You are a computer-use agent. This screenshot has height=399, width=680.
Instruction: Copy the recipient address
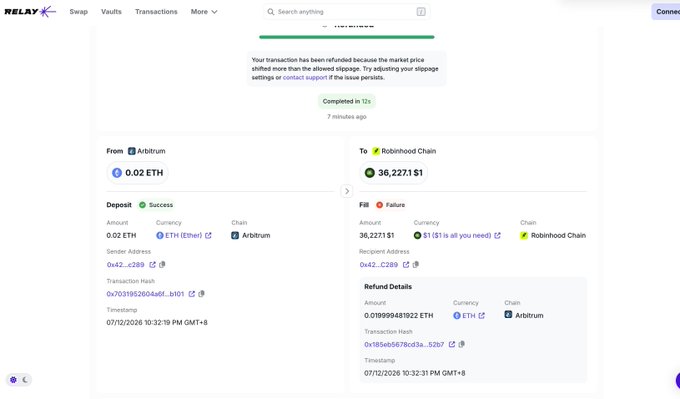pos(415,265)
